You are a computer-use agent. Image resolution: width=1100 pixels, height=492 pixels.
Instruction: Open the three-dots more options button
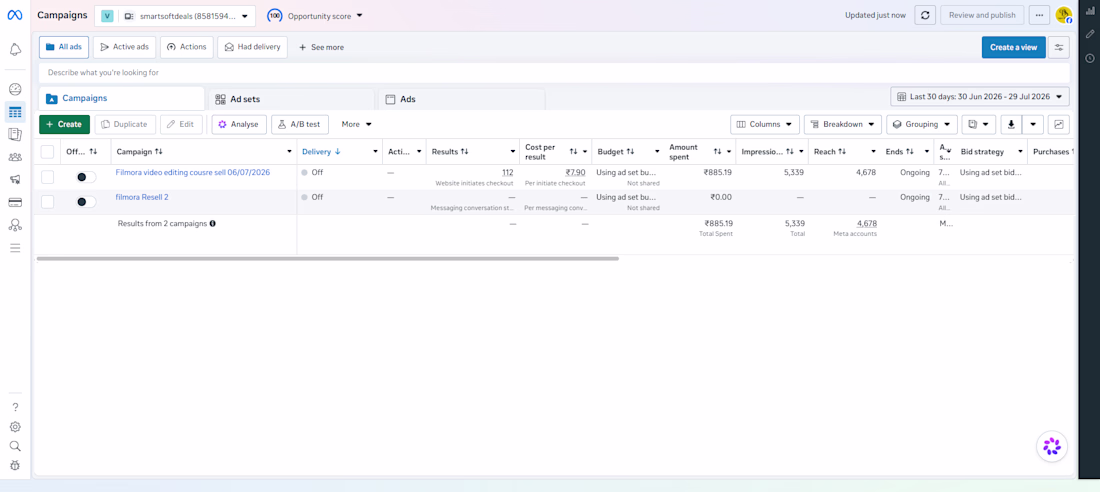[1040, 15]
